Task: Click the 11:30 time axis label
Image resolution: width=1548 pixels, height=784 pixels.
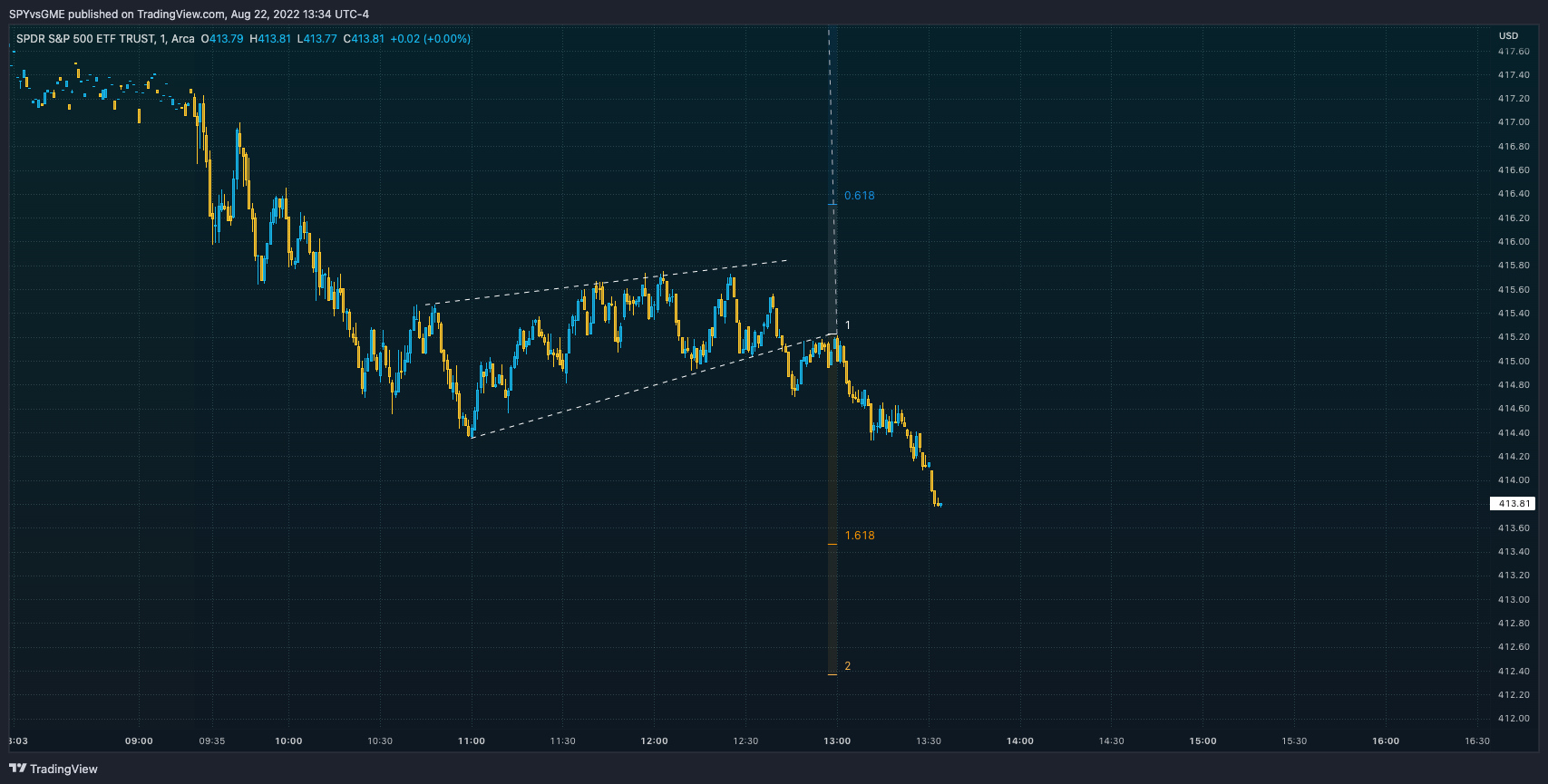Action: coord(563,741)
